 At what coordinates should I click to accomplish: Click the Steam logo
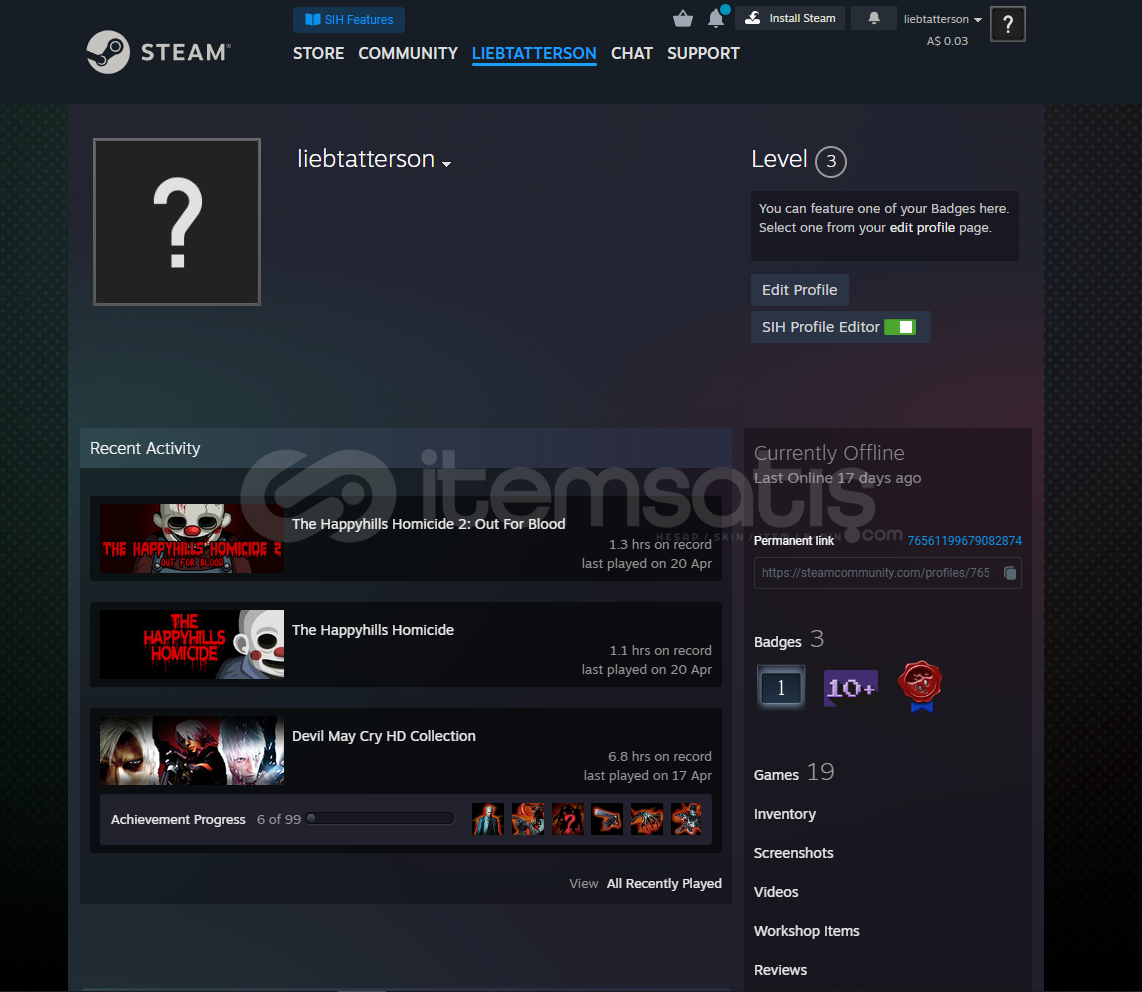point(159,52)
